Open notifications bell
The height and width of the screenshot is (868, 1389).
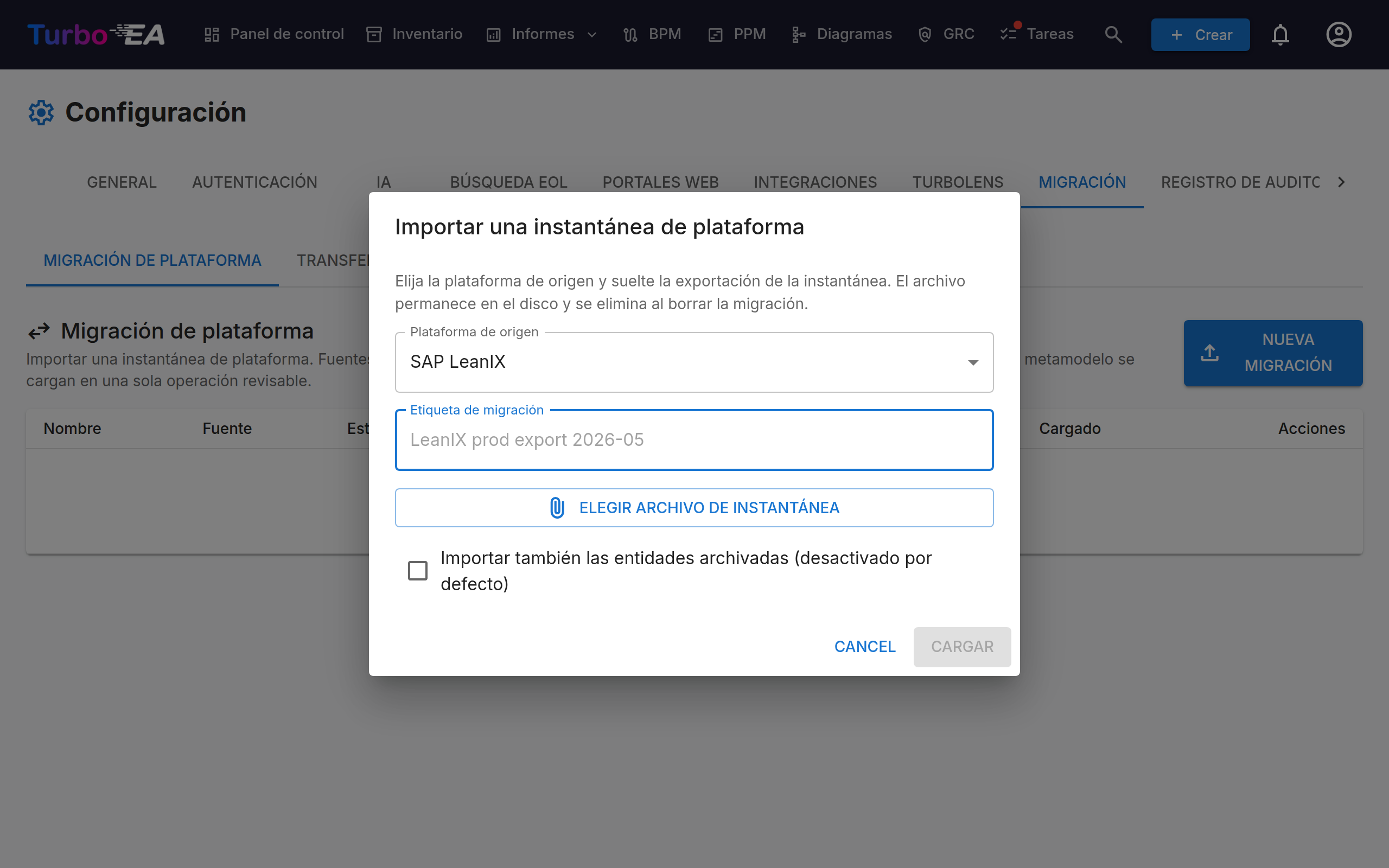coord(1280,35)
